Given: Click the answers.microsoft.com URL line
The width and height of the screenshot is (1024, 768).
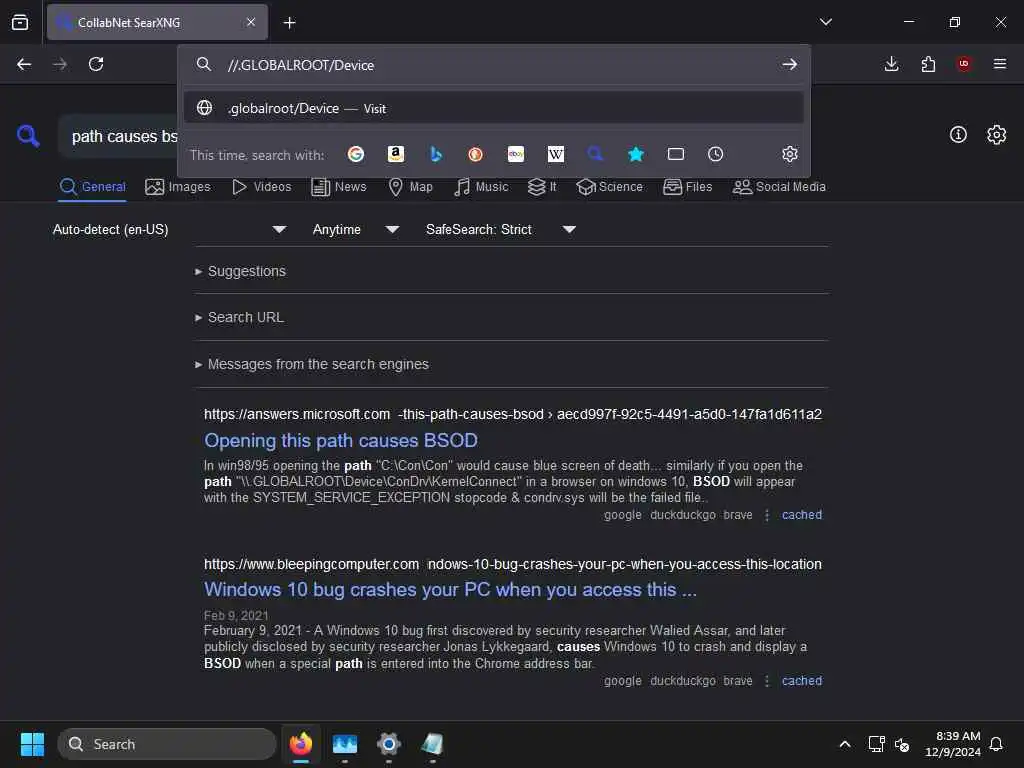Looking at the screenshot, I should [x=513, y=414].
